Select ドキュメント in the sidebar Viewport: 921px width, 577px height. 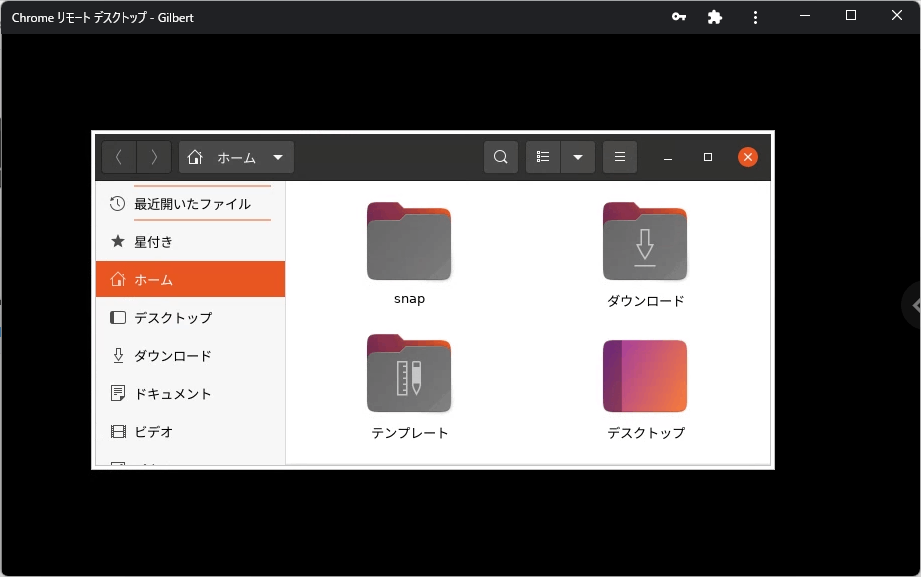tap(190, 394)
